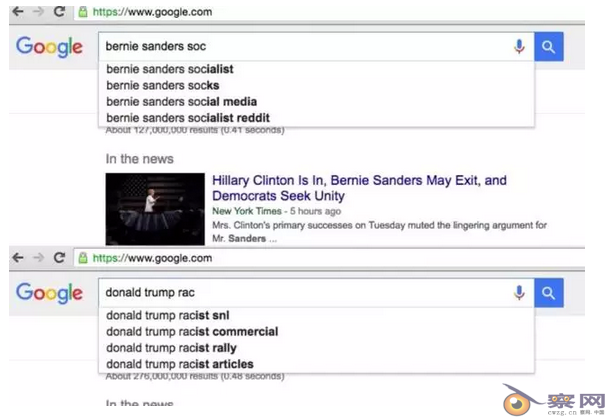Open the Hillary Clinton Is In news headline
This screenshot has width=605, height=417.
point(359,188)
